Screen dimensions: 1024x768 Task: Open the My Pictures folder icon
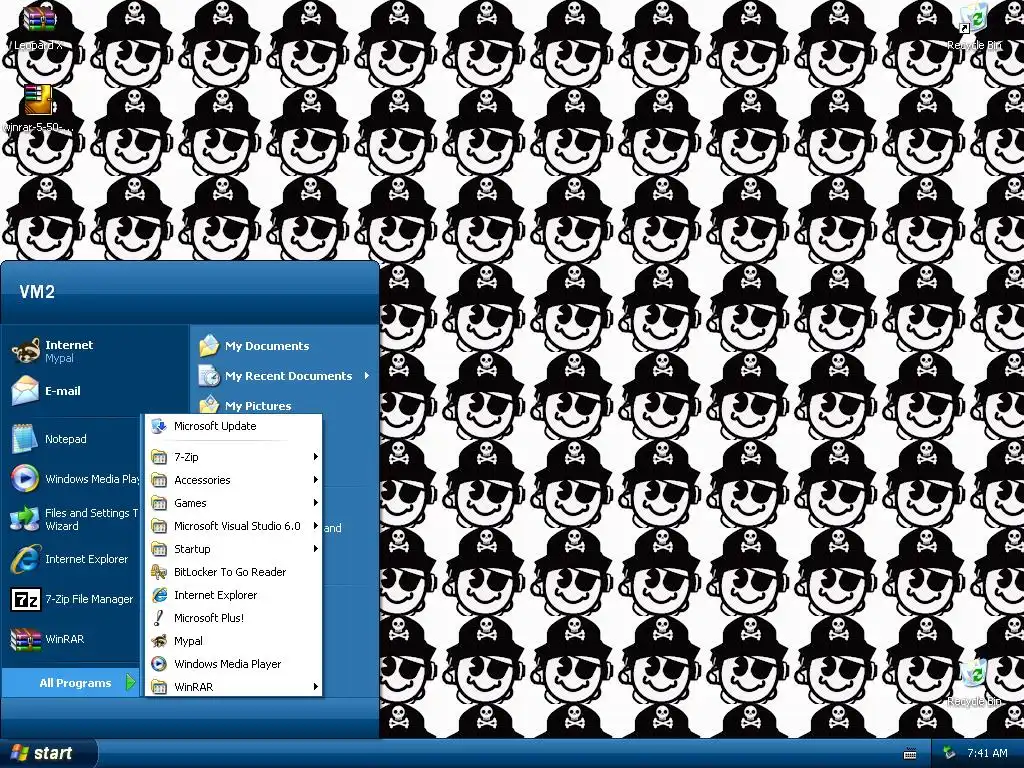[x=209, y=405]
